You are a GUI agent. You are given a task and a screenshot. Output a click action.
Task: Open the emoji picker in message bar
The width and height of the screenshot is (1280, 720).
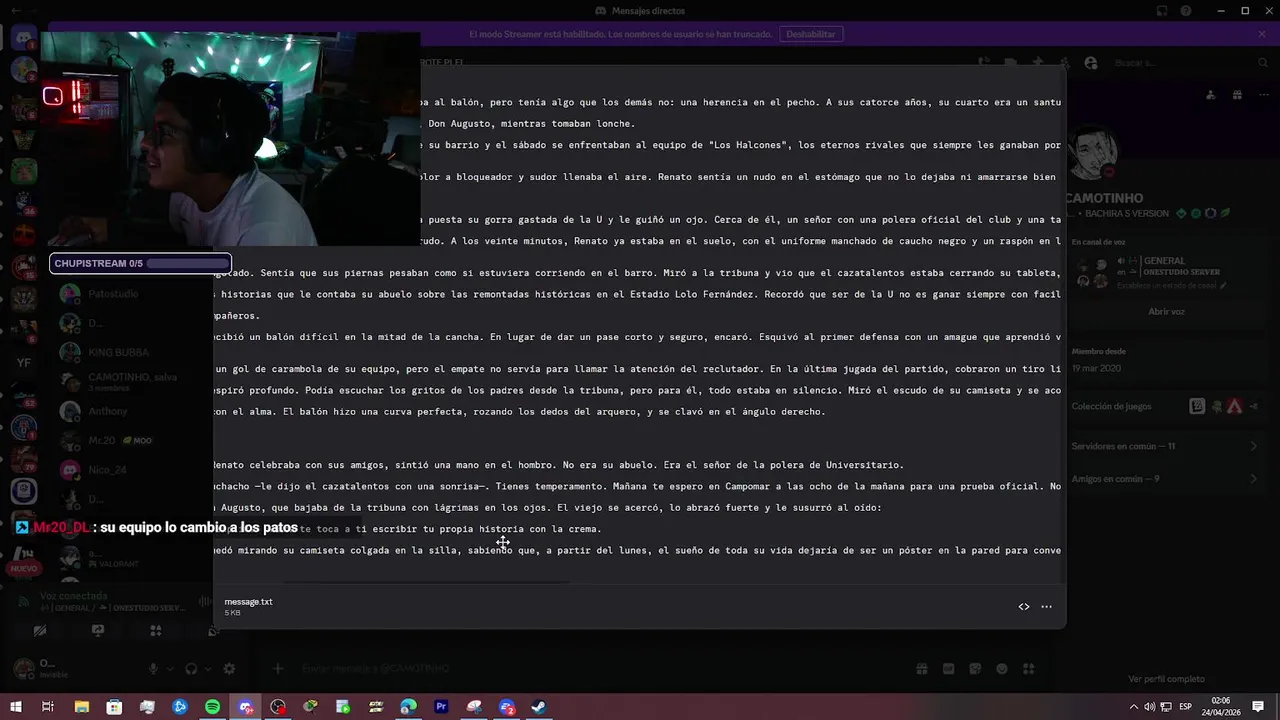(x=1001, y=668)
